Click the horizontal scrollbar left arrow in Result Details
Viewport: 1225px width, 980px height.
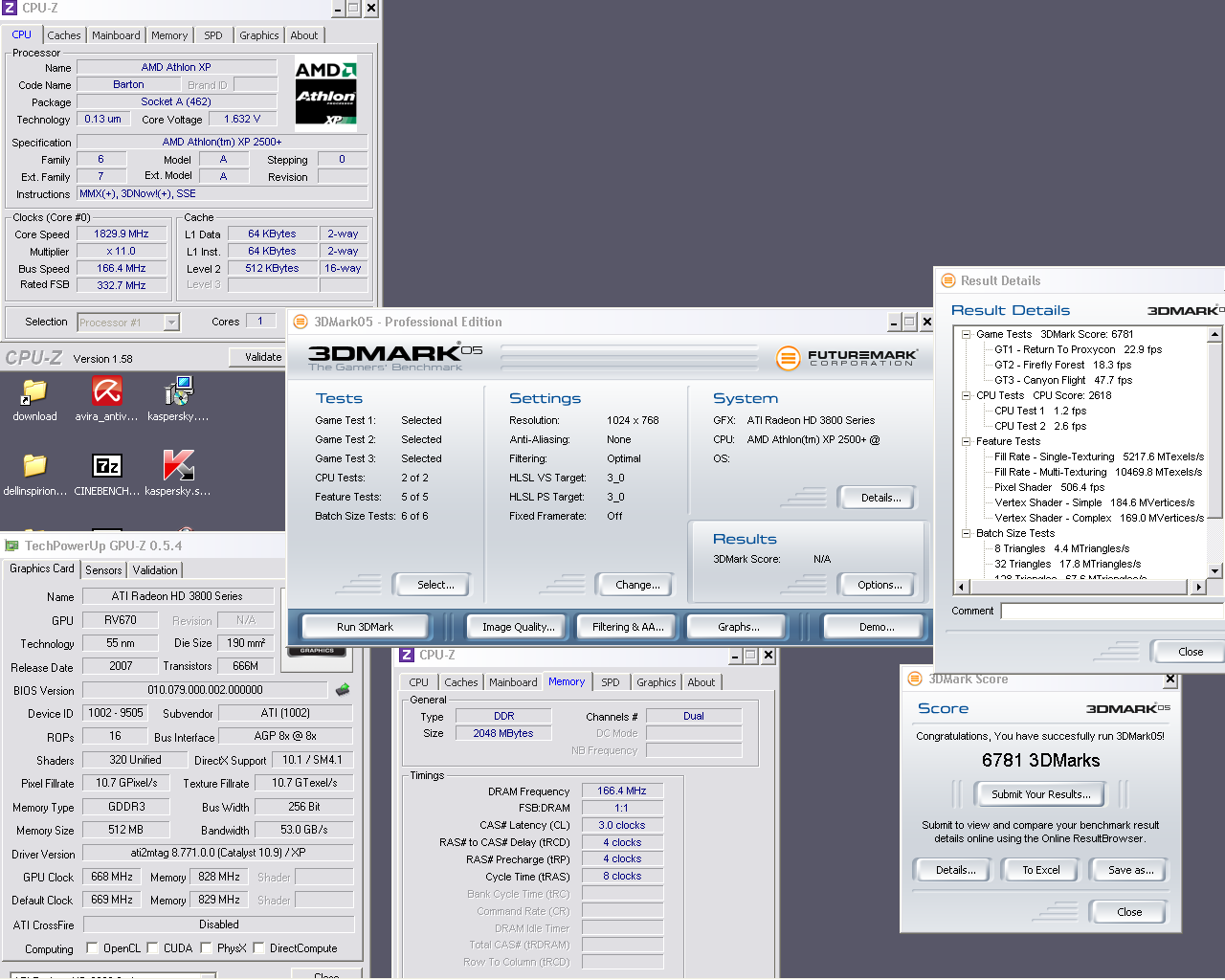pyautogui.click(x=963, y=587)
